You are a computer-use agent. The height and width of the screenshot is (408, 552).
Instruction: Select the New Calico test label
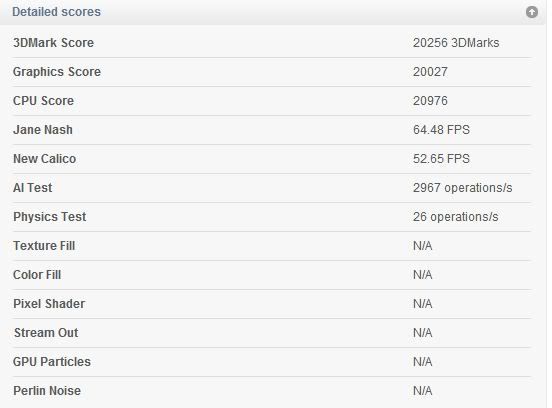coord(44,159)
